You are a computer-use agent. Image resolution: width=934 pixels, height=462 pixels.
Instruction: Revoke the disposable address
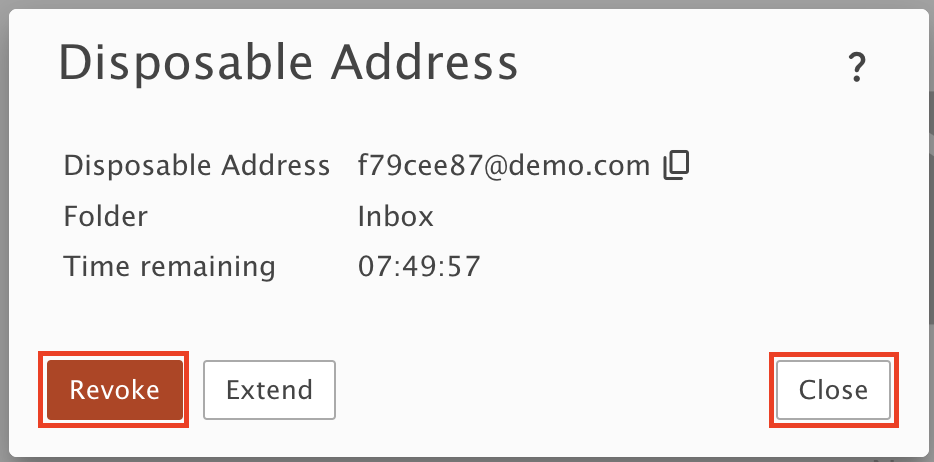pyautogui.click(x=114, y=390)
